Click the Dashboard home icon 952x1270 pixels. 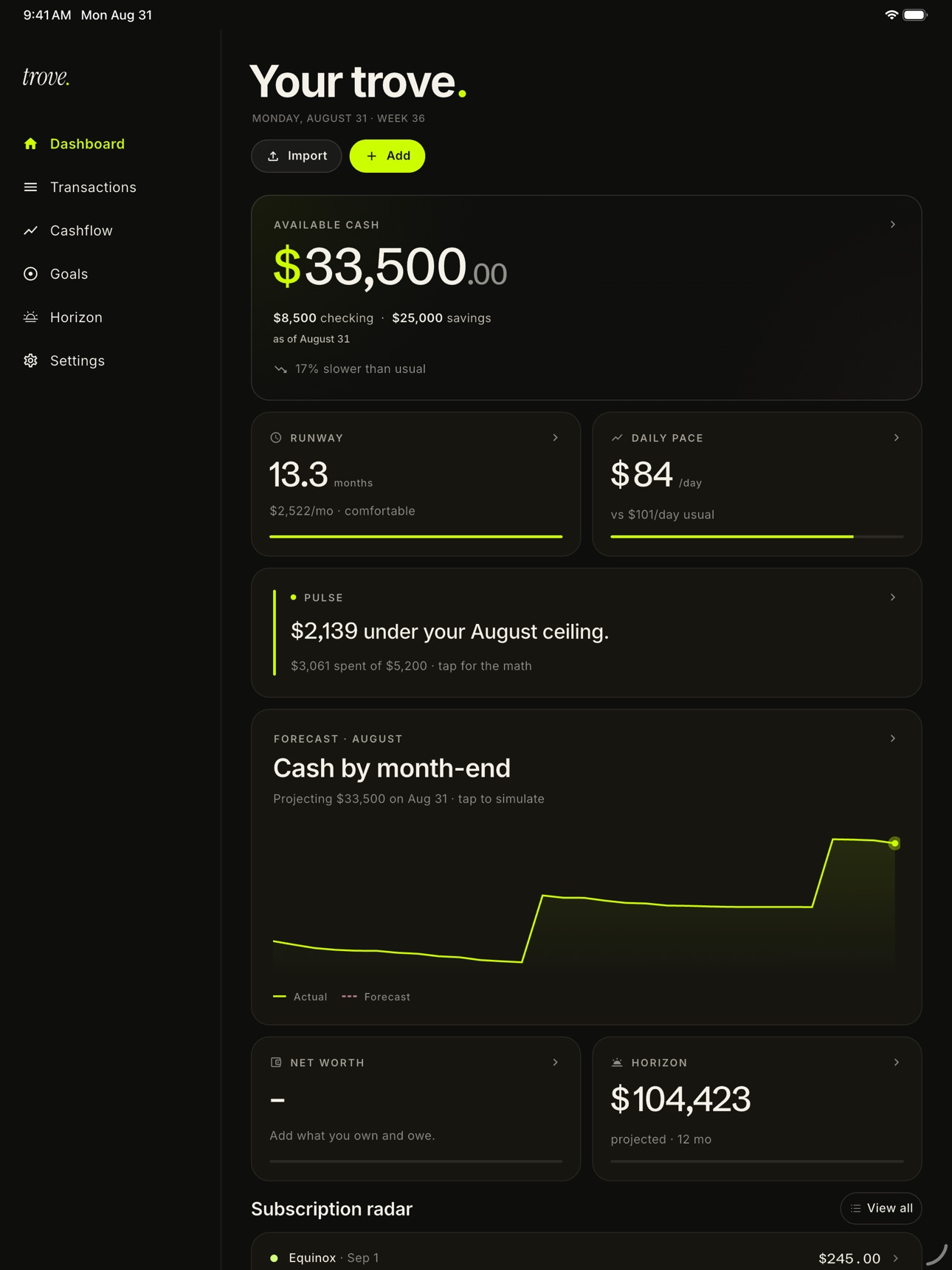(x=30, y=144)
